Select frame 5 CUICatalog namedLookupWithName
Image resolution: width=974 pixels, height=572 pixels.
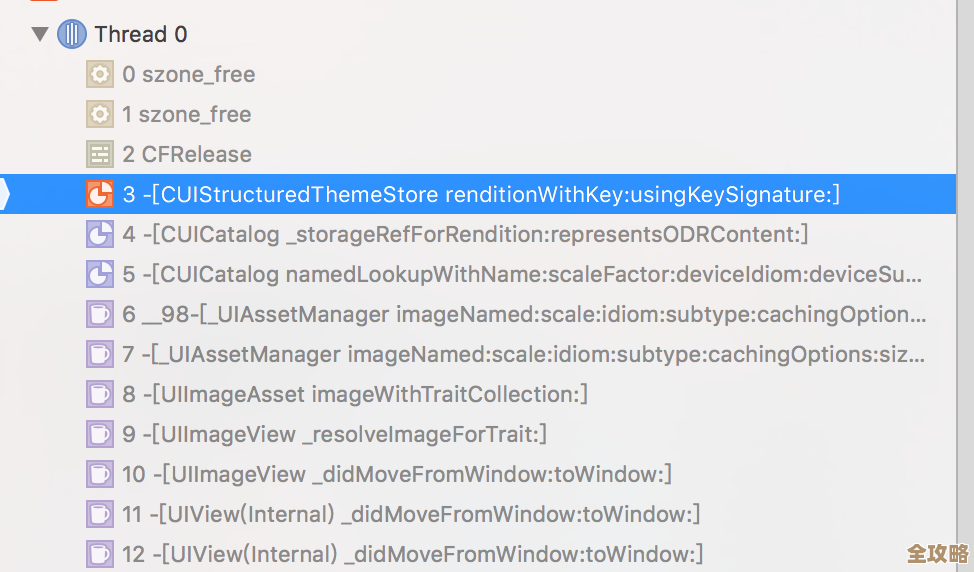[x=522, y=274]
